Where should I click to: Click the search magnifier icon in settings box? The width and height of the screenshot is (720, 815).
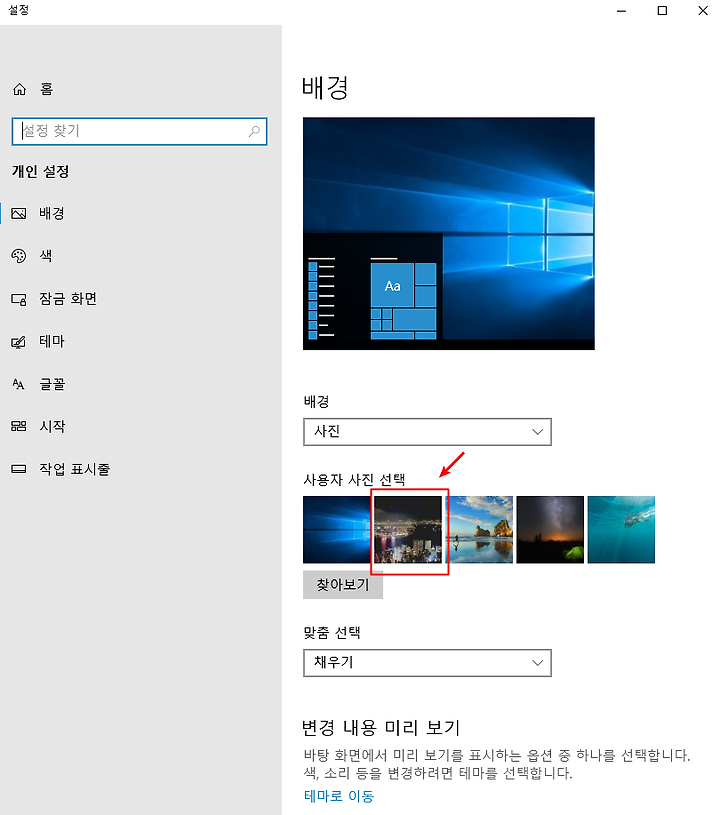(x=254, y=131)
